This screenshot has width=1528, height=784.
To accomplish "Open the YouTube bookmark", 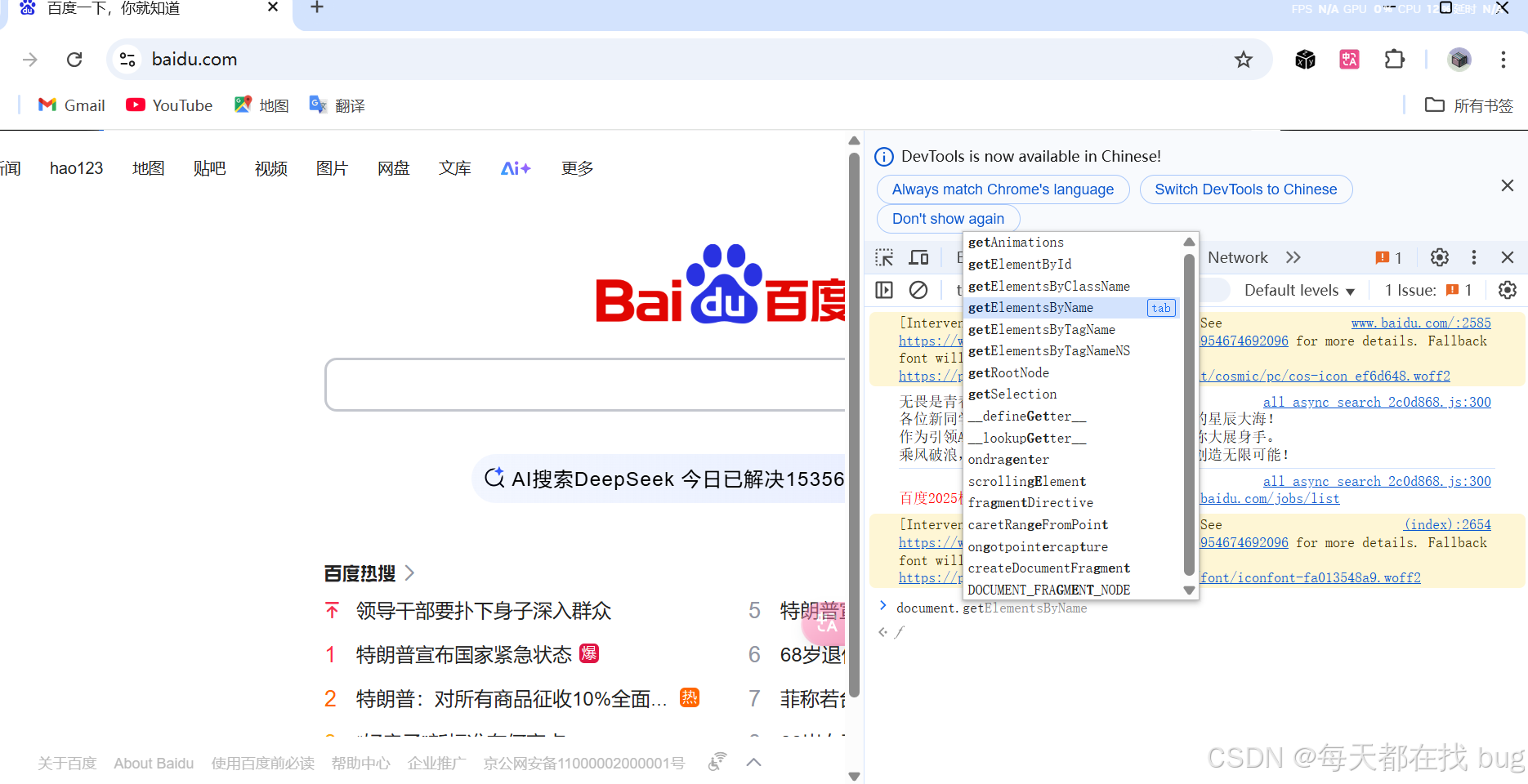I will (x=169, y=105).
